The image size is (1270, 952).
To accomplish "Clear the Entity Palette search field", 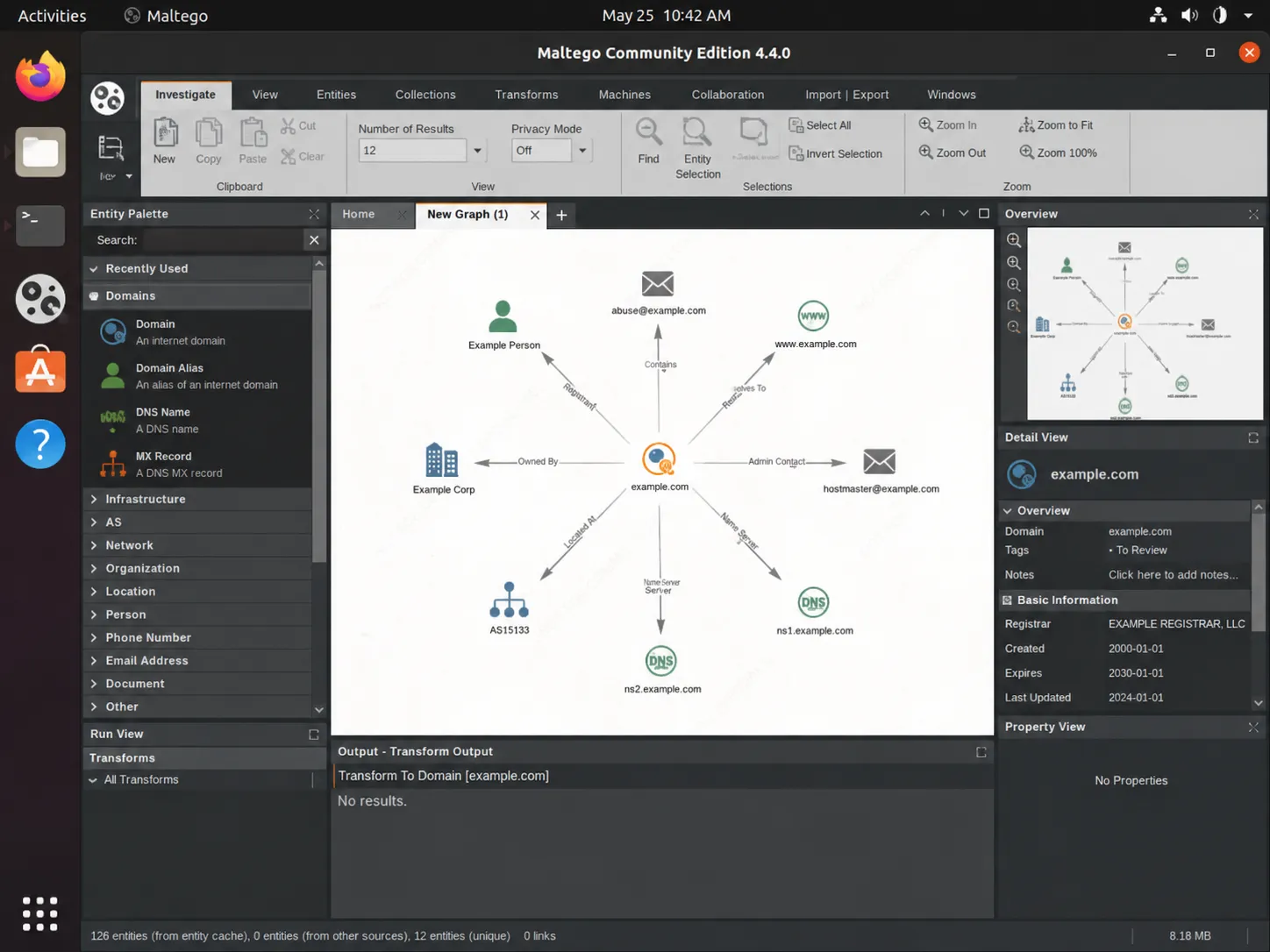I will [x=314, y=240].
